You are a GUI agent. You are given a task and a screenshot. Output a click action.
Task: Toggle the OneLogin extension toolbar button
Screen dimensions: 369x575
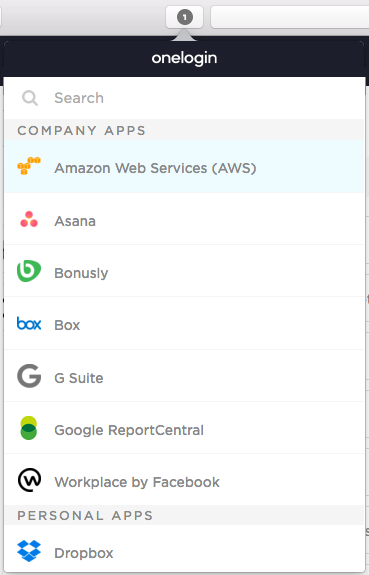184,17
